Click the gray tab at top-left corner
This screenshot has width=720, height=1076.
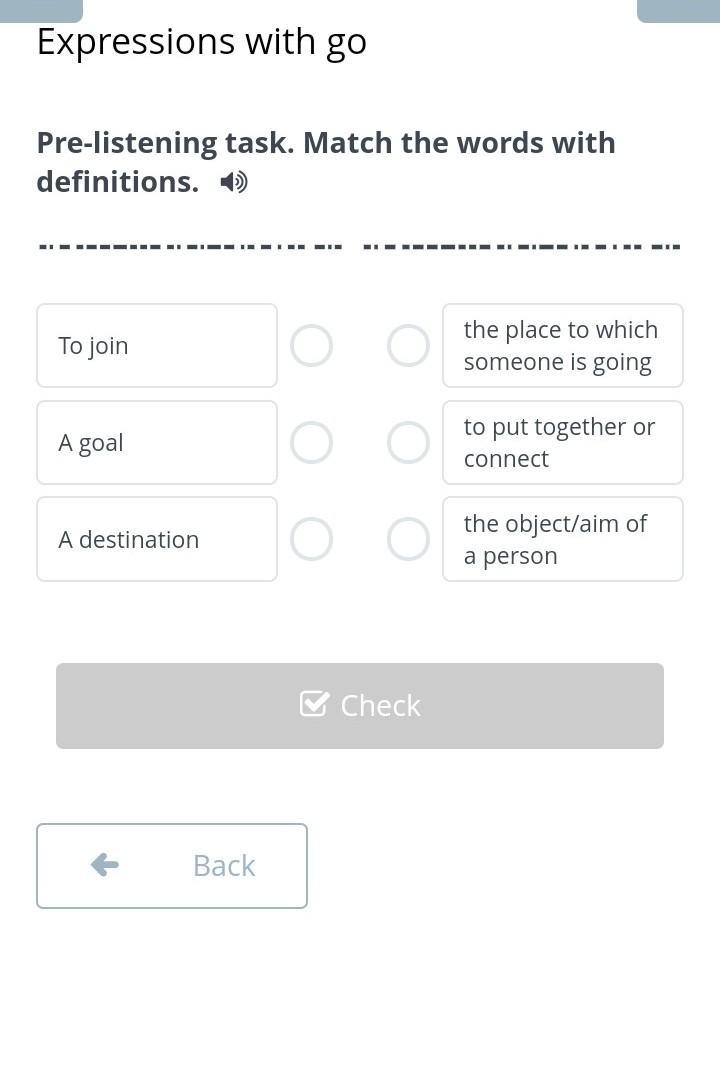click(41, 10)
